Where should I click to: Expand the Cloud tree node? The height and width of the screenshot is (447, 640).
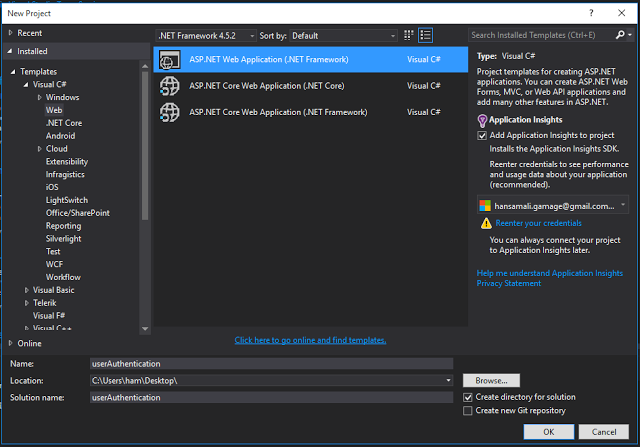coord(40,149)
